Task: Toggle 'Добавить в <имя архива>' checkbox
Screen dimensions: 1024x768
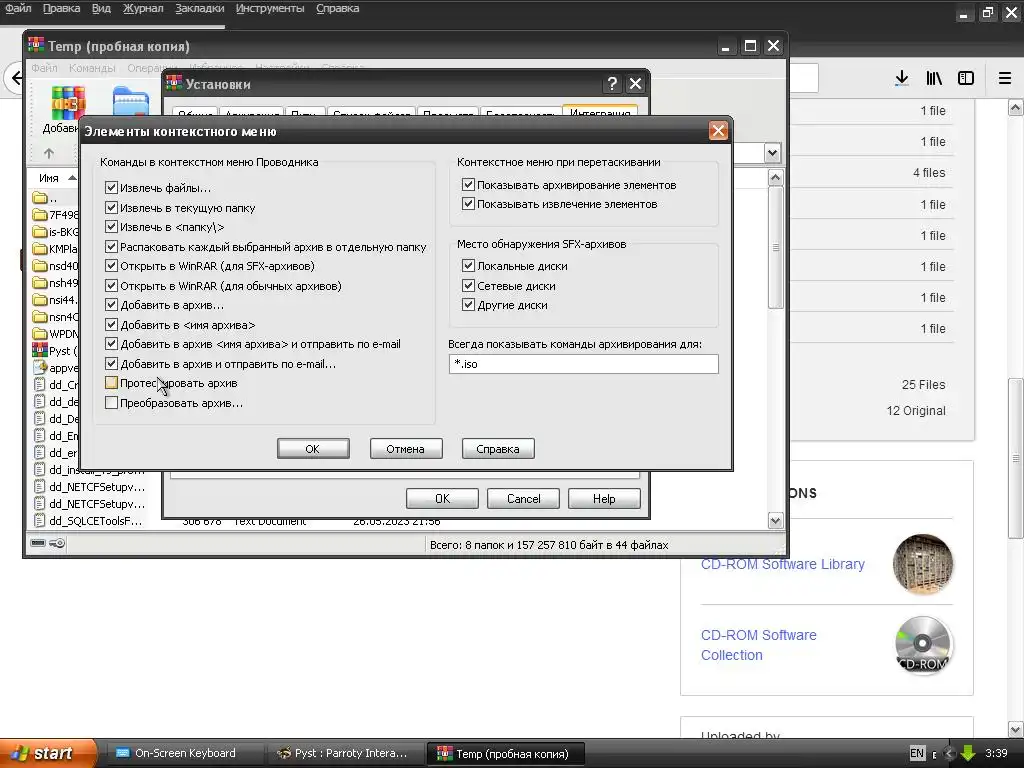Action: tap(111, 325)
